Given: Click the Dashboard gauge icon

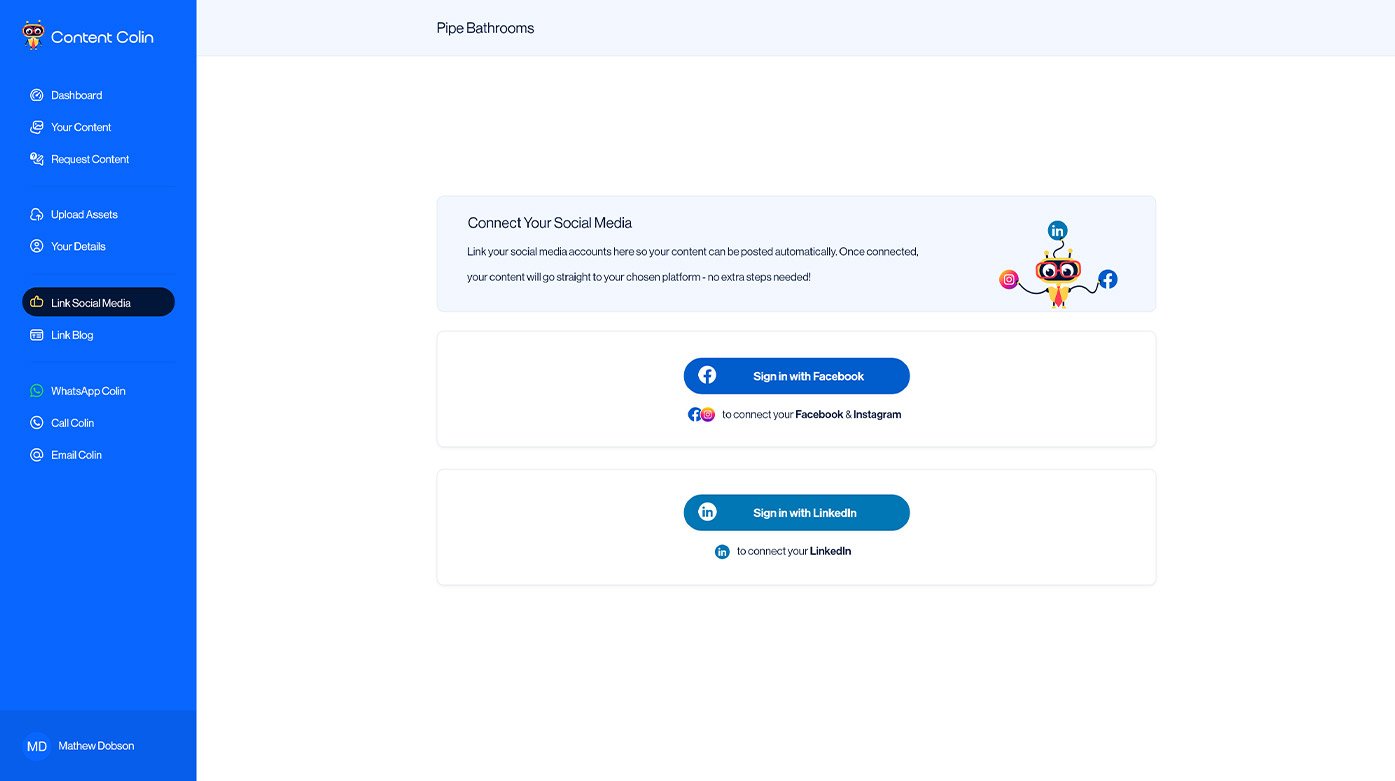Looking at the screenshot, I should [37, 95].
